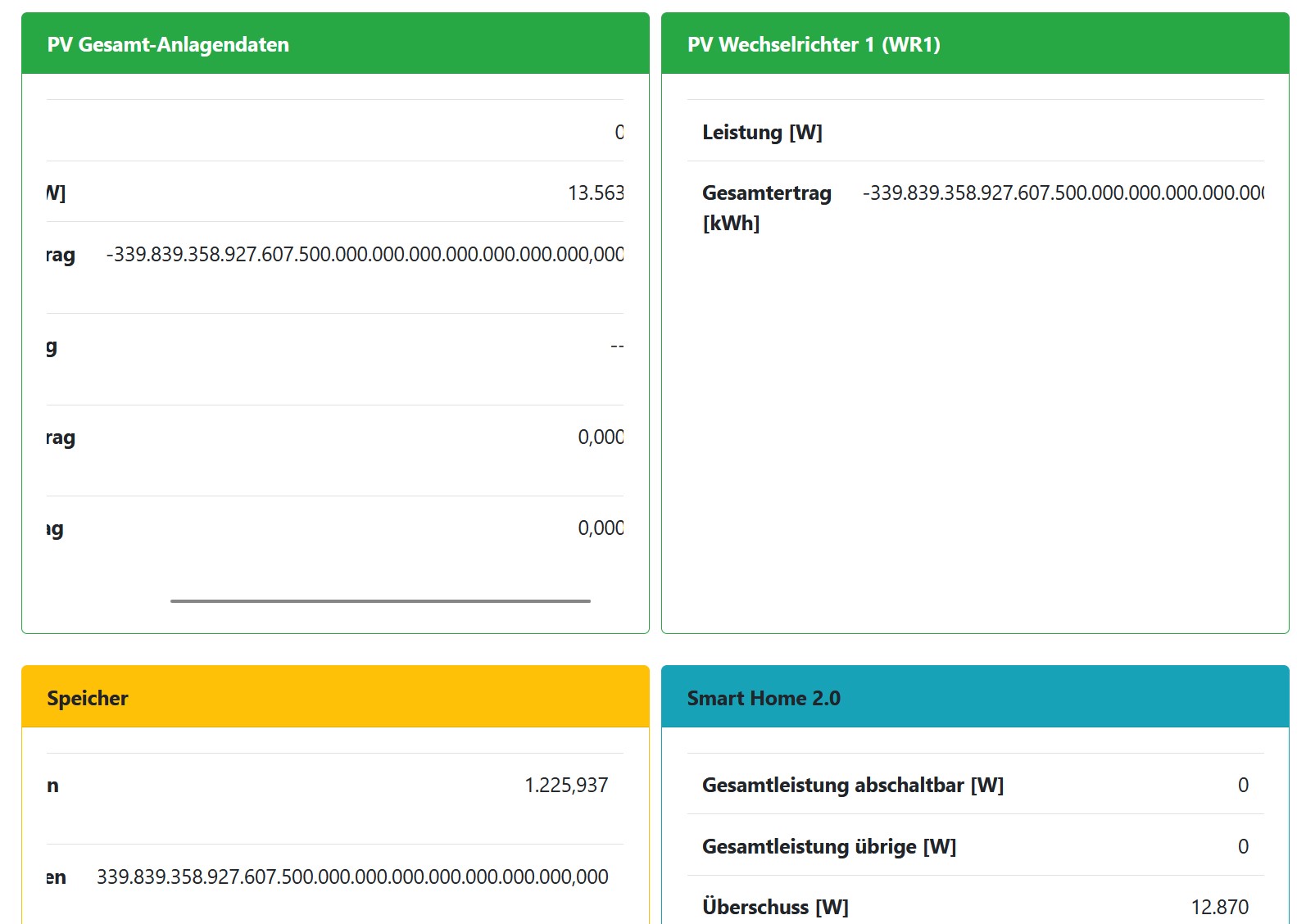Screen dimensions: 1297x924
Task: Click the Leistung [W] label
Action: 762,133
